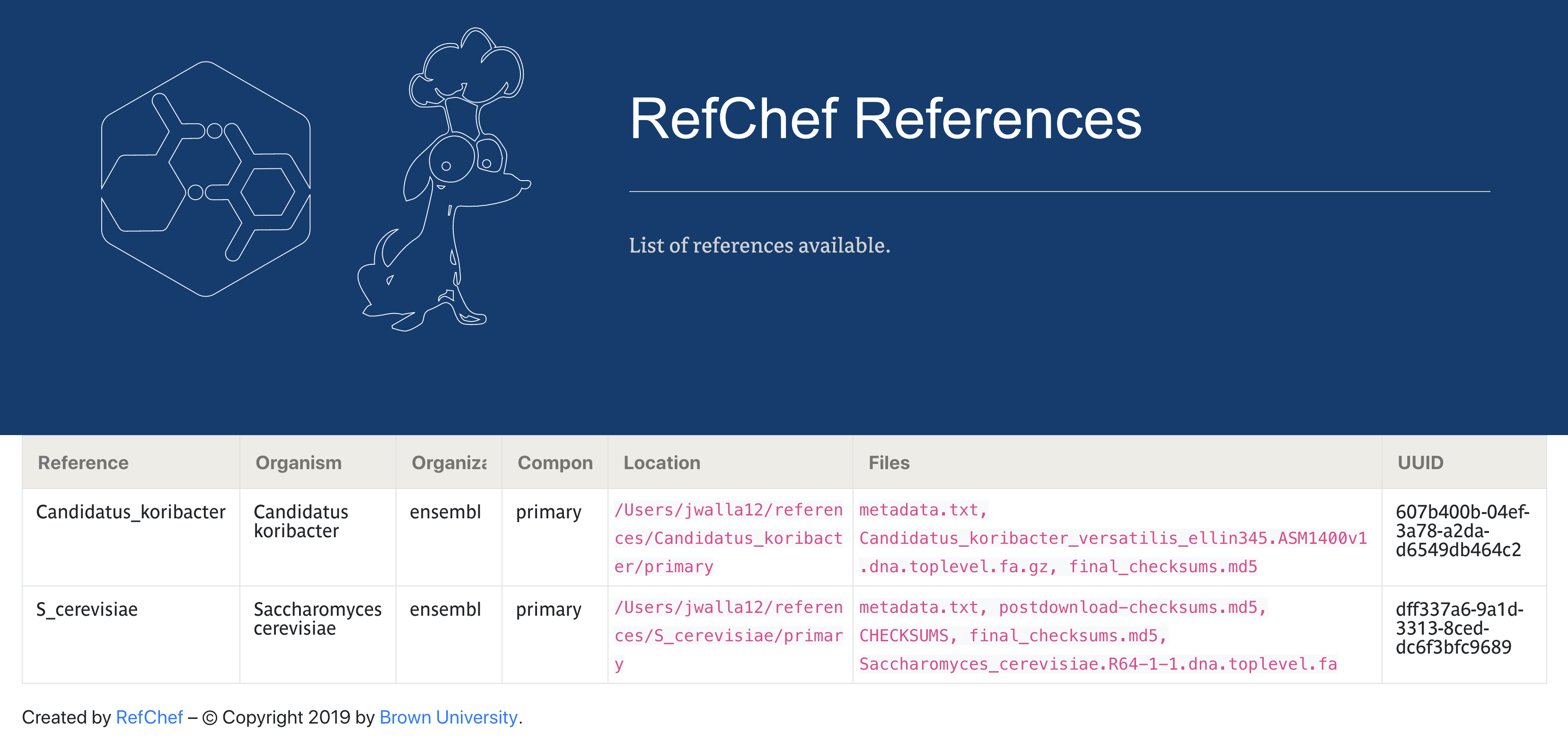This screenshot has height=751, width=1568.
Task: Select UUID starting with dff337a6
Action: (x=1460, y=628)
